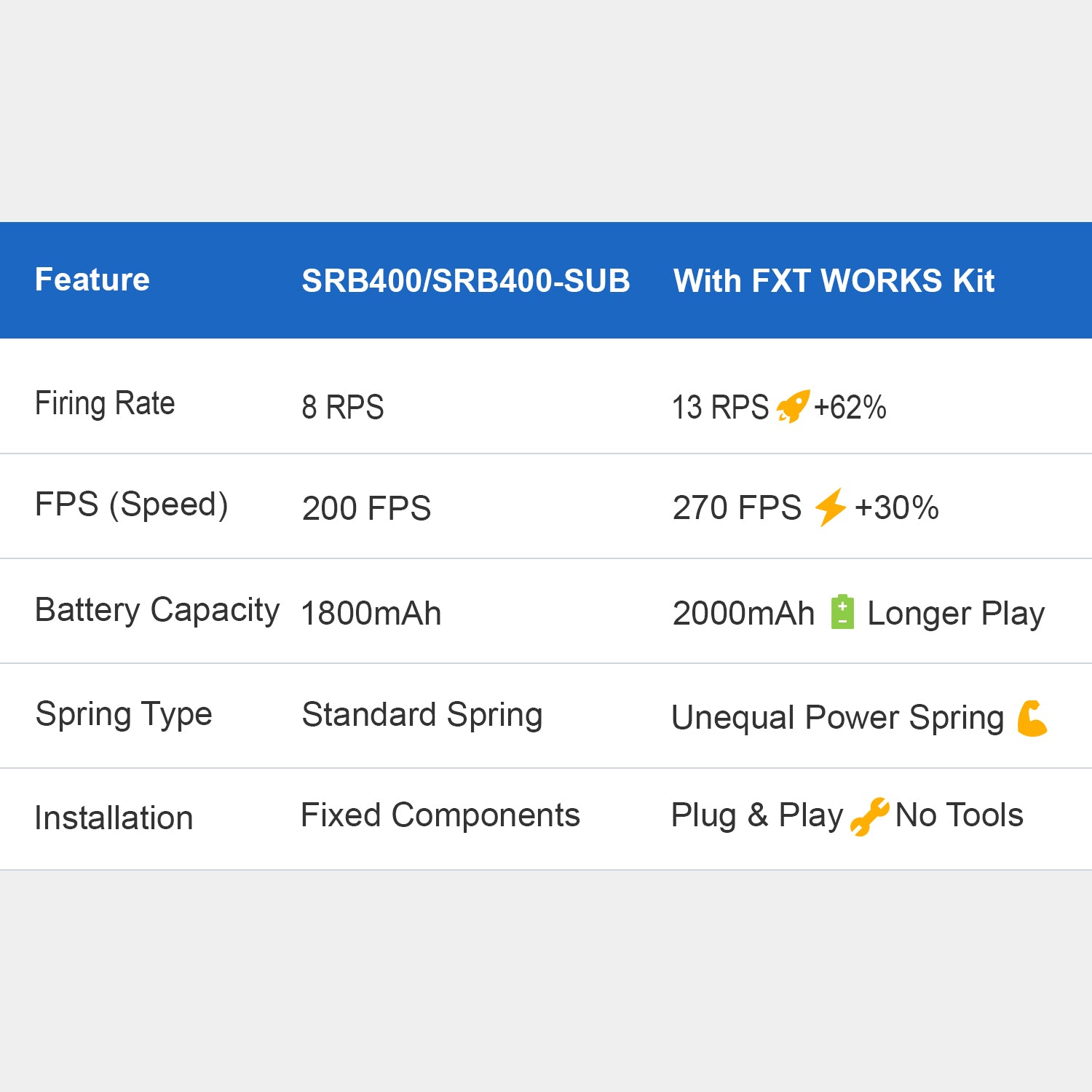
Task: Click the "Installation" row label
Action: [x=114, y=818]
